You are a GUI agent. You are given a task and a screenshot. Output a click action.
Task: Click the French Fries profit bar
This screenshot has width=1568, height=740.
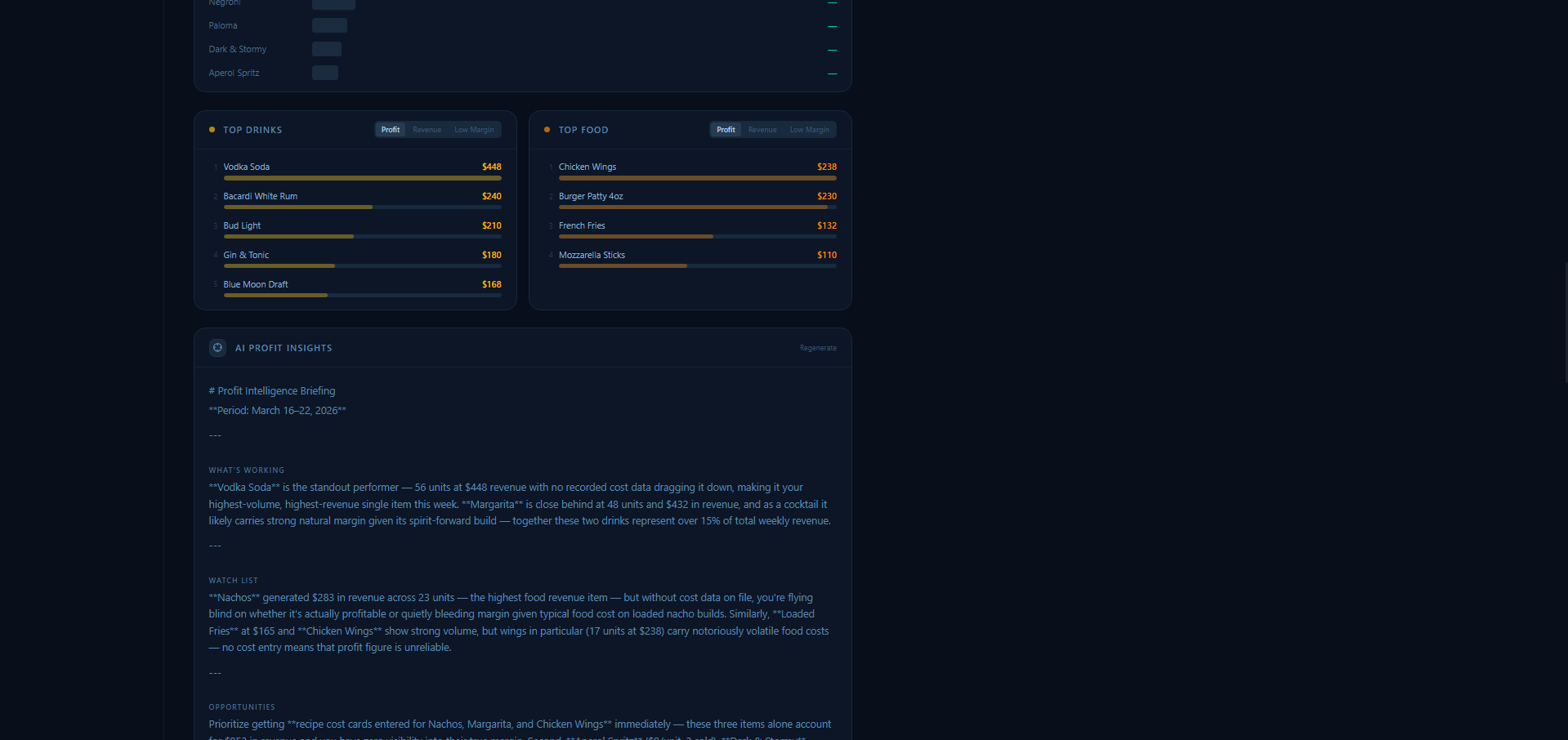(636, 237)
